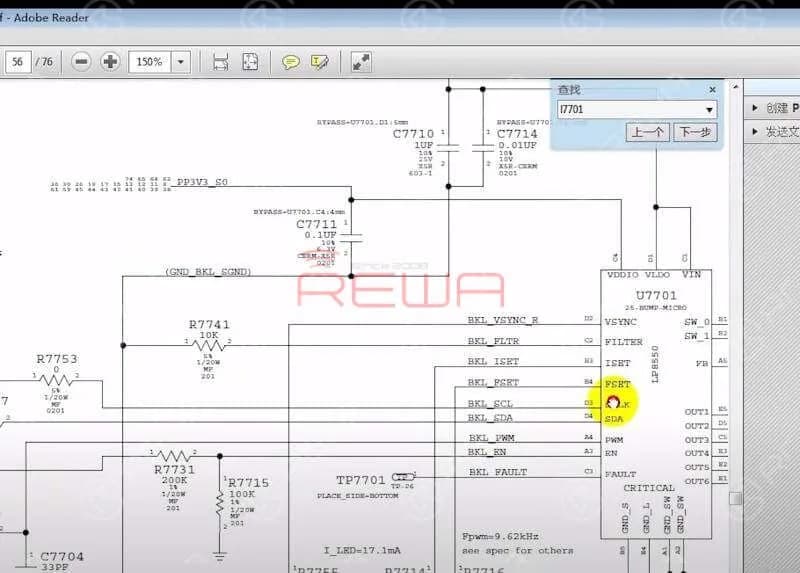
Task: Click the U7701 chip label
Action: pos(656,295)
